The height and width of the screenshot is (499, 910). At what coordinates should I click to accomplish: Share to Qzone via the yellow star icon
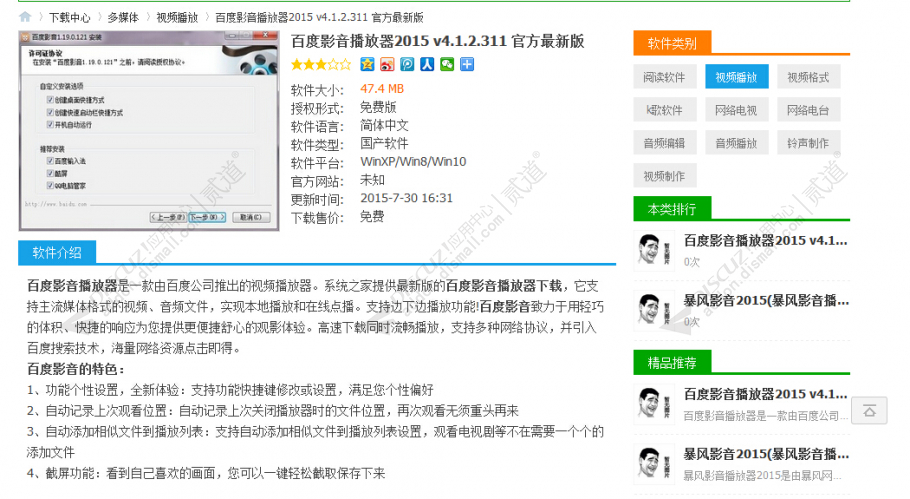(367, 64)
